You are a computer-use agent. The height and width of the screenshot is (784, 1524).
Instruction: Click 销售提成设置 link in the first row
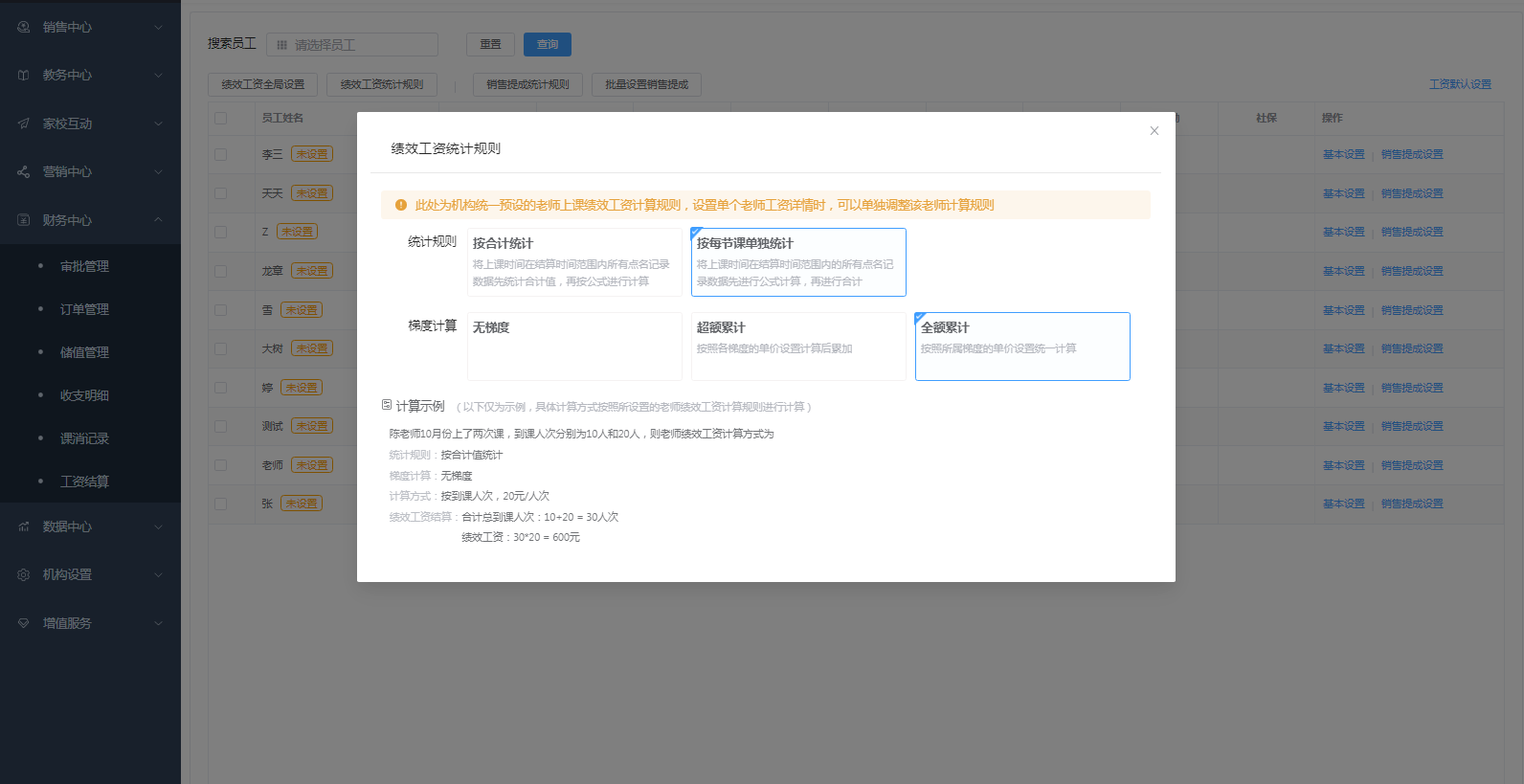point(1412,154)
